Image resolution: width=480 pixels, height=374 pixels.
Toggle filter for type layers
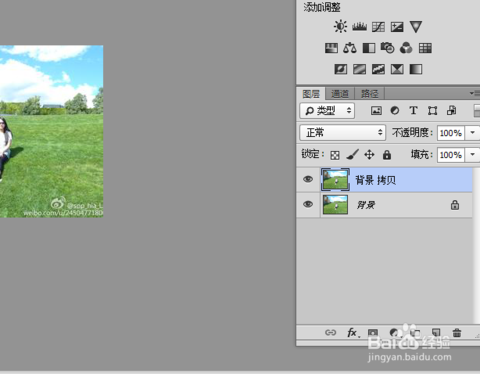(413, 111)
